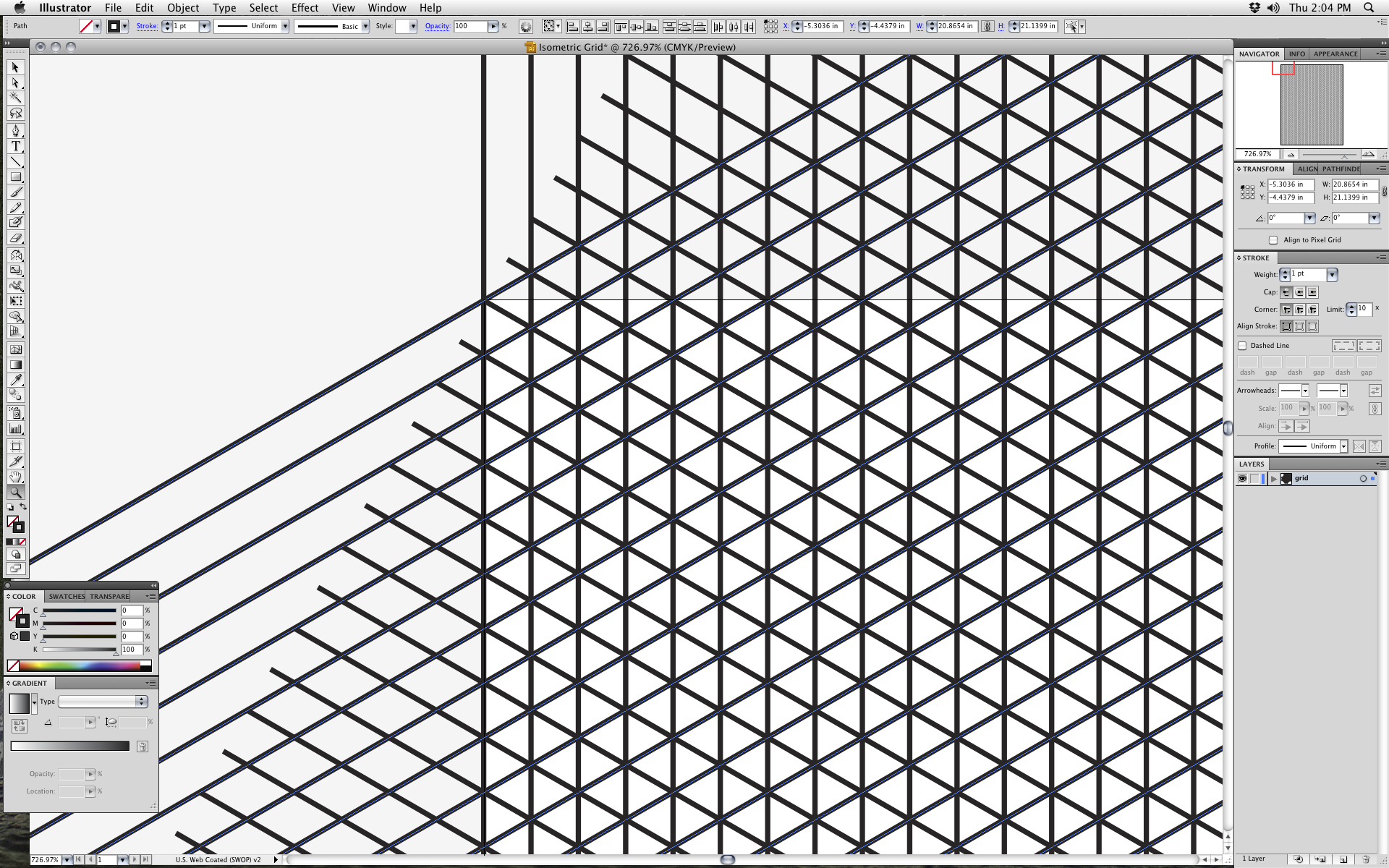Select the Rectangle tool in toolbar

[x=15, y=176]
